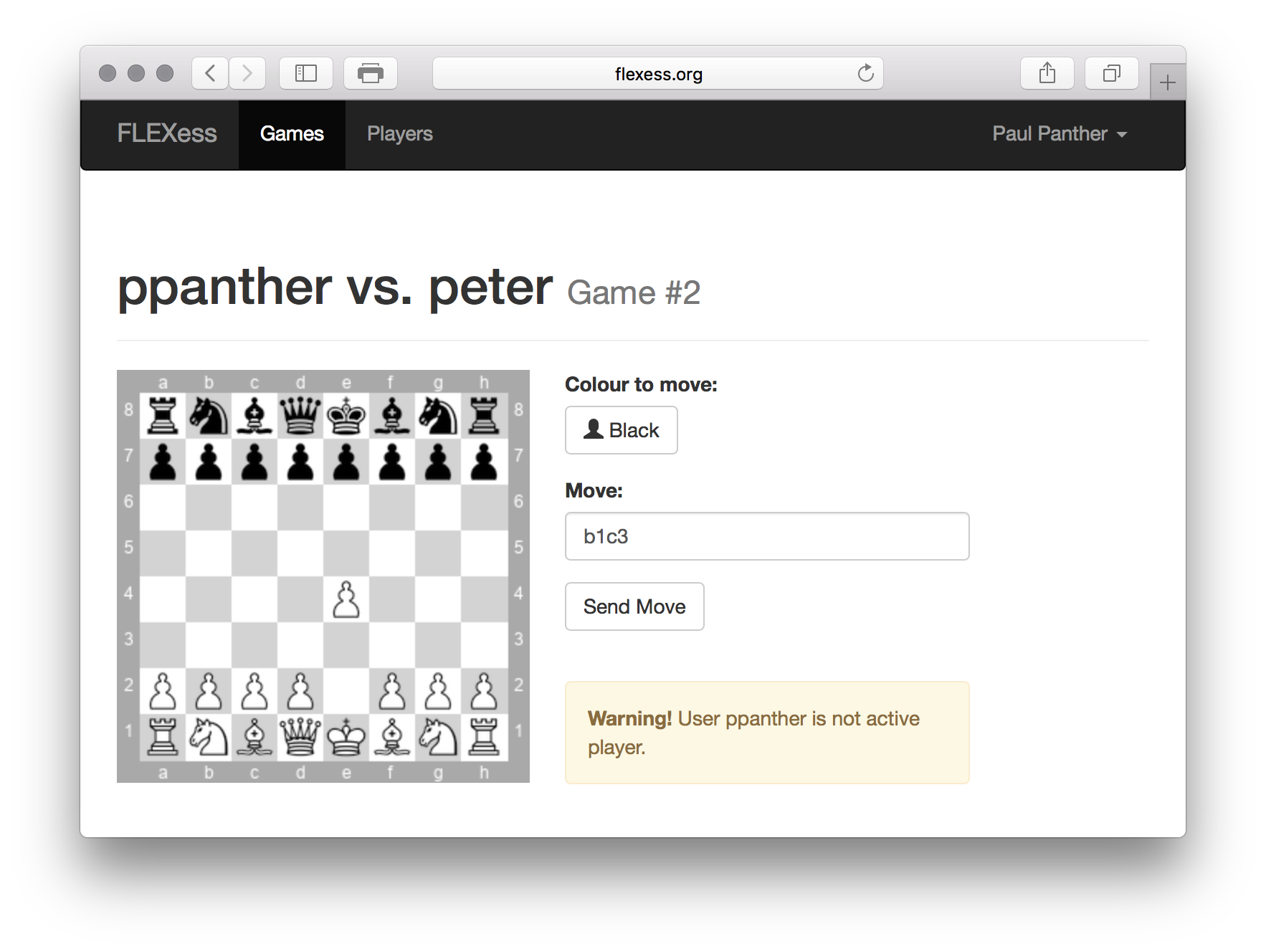Select the white rook on h1
This screenshot has width=1266, height=952.
[x=484, y=737]
